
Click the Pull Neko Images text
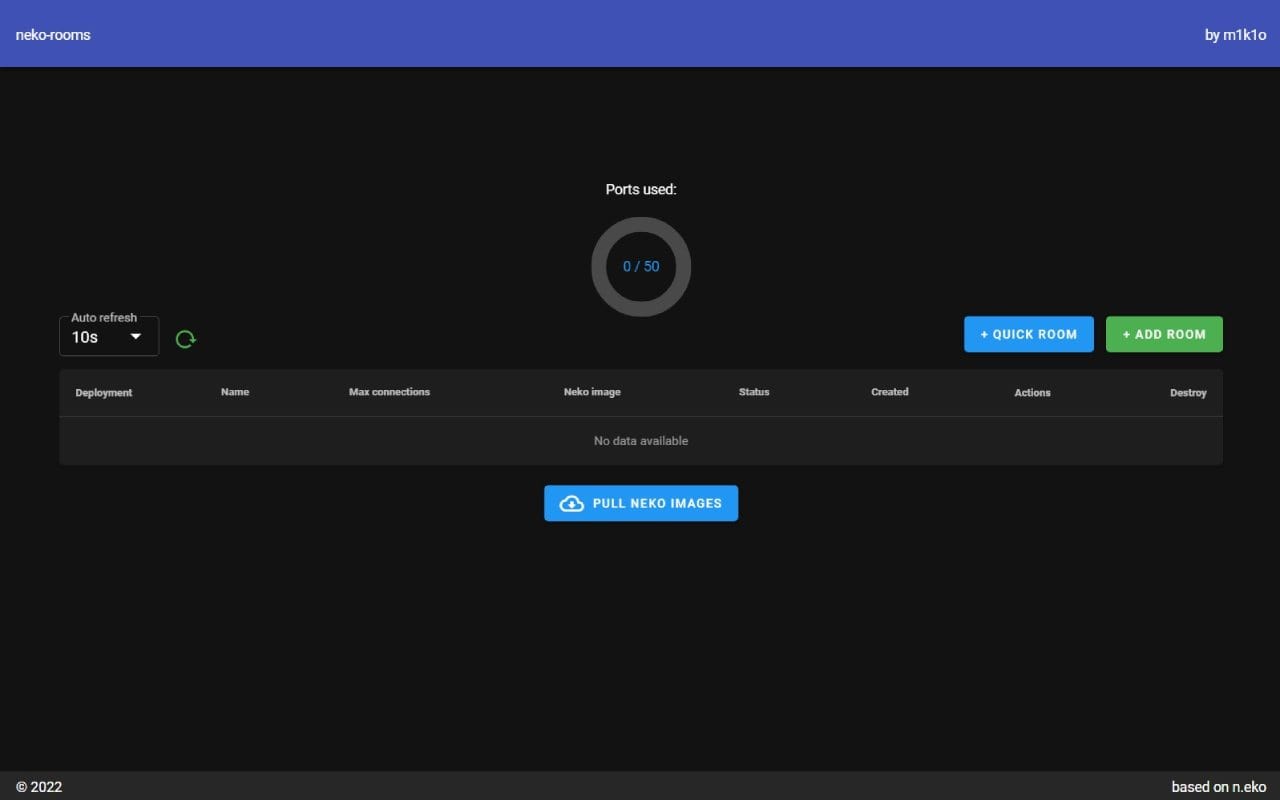[657, 504]
